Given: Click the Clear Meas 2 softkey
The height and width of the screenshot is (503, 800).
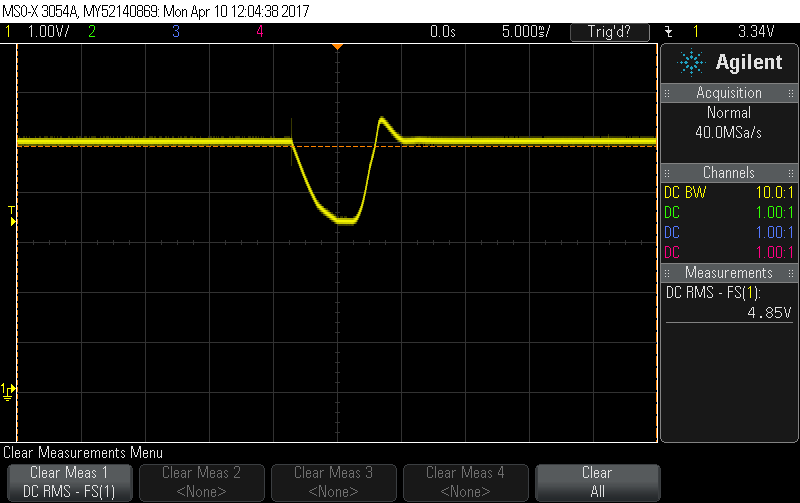Looking at the screenshot, I should pos(202,482).
